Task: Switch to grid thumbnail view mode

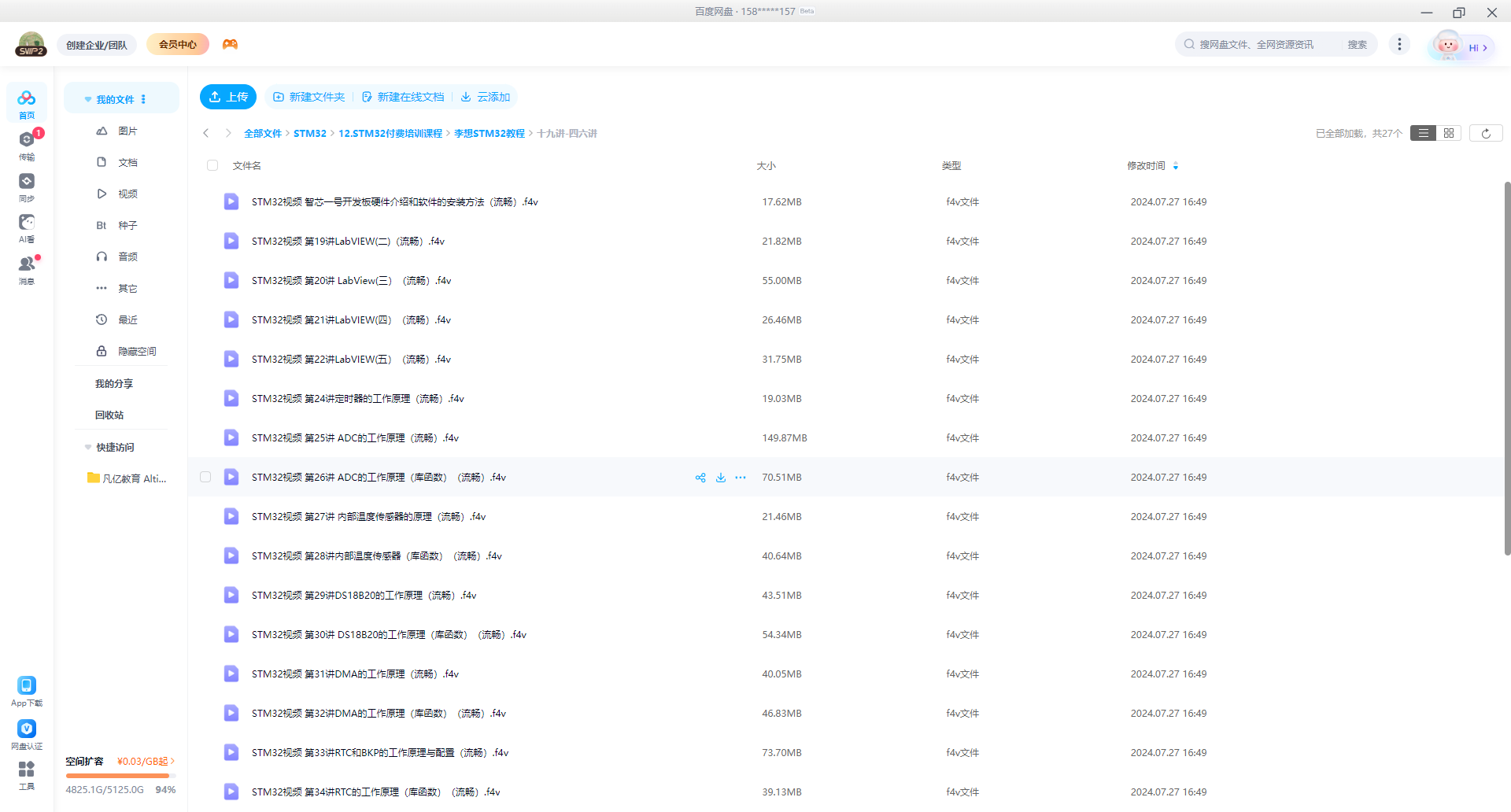Action: (x=1449, y=133)
